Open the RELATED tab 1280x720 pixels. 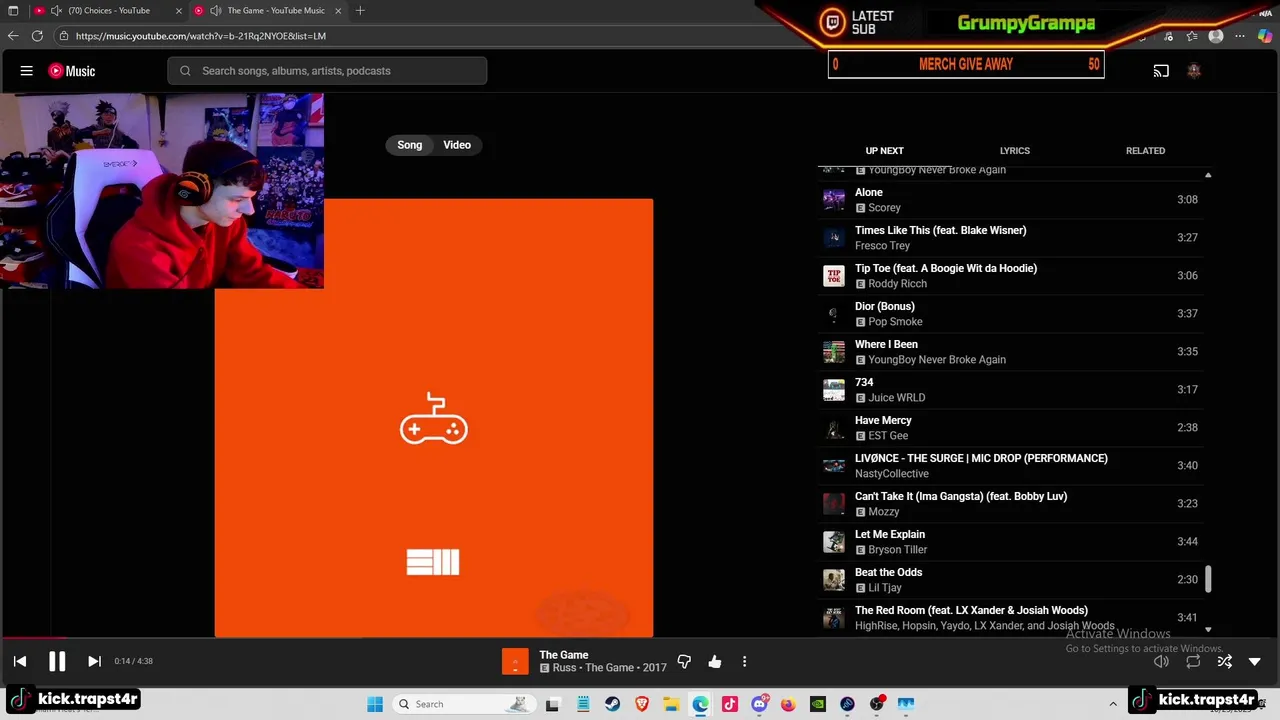1145,151
